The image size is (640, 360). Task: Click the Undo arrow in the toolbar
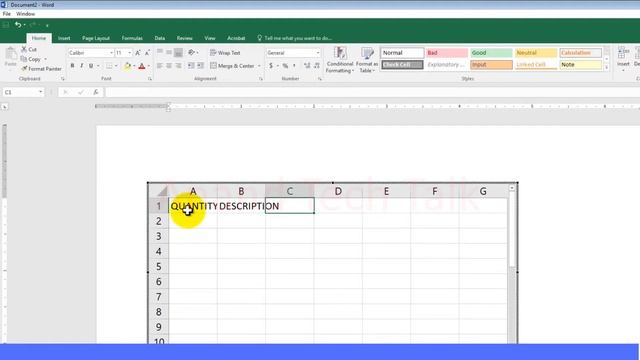click(x=18, y=25)
